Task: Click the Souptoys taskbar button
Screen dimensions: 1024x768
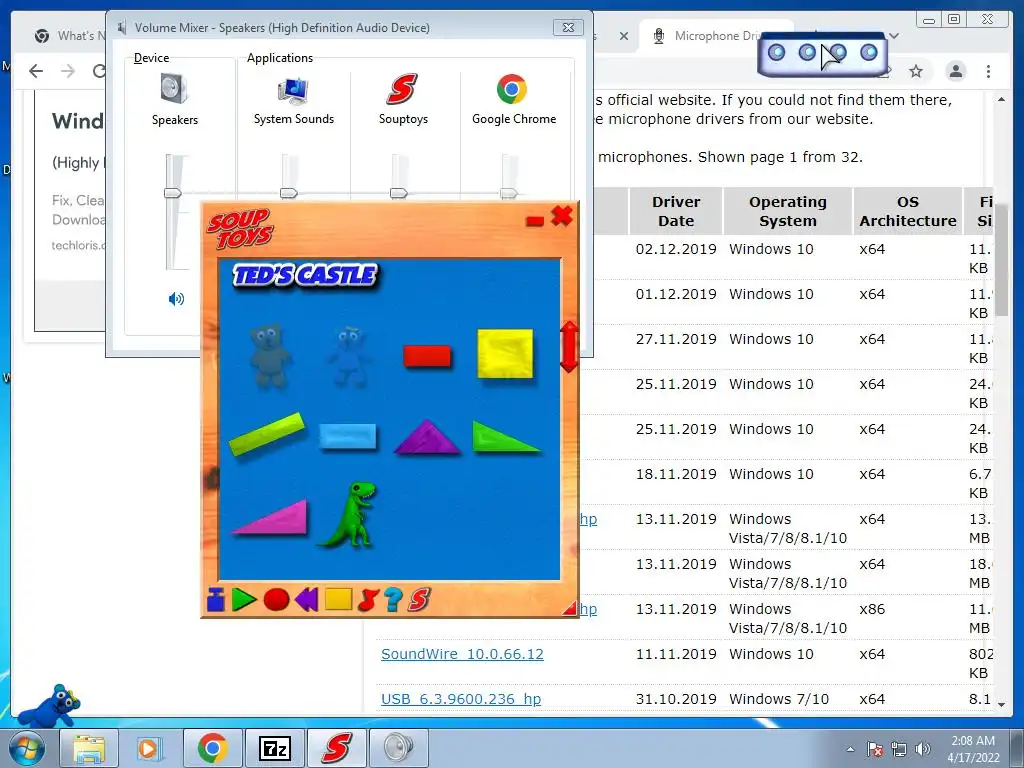Action: coord(336,748)
